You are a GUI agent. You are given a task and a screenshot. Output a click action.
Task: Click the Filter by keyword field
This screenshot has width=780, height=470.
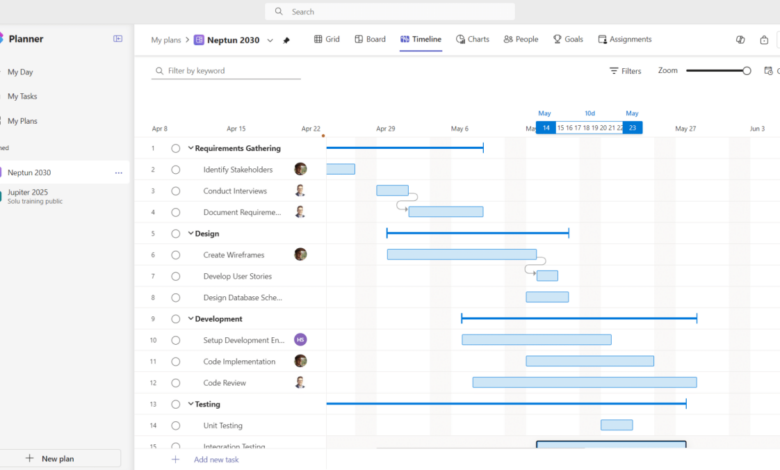coord(226,71)
